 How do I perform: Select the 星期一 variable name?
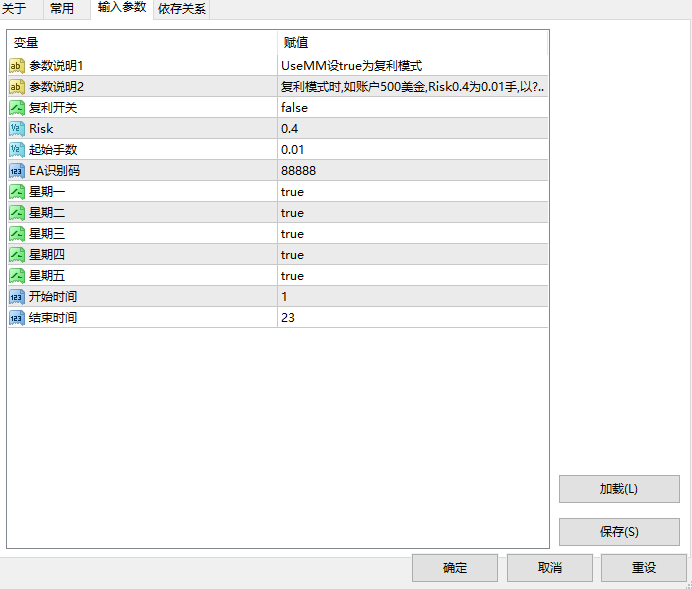[x=47, y=192]
